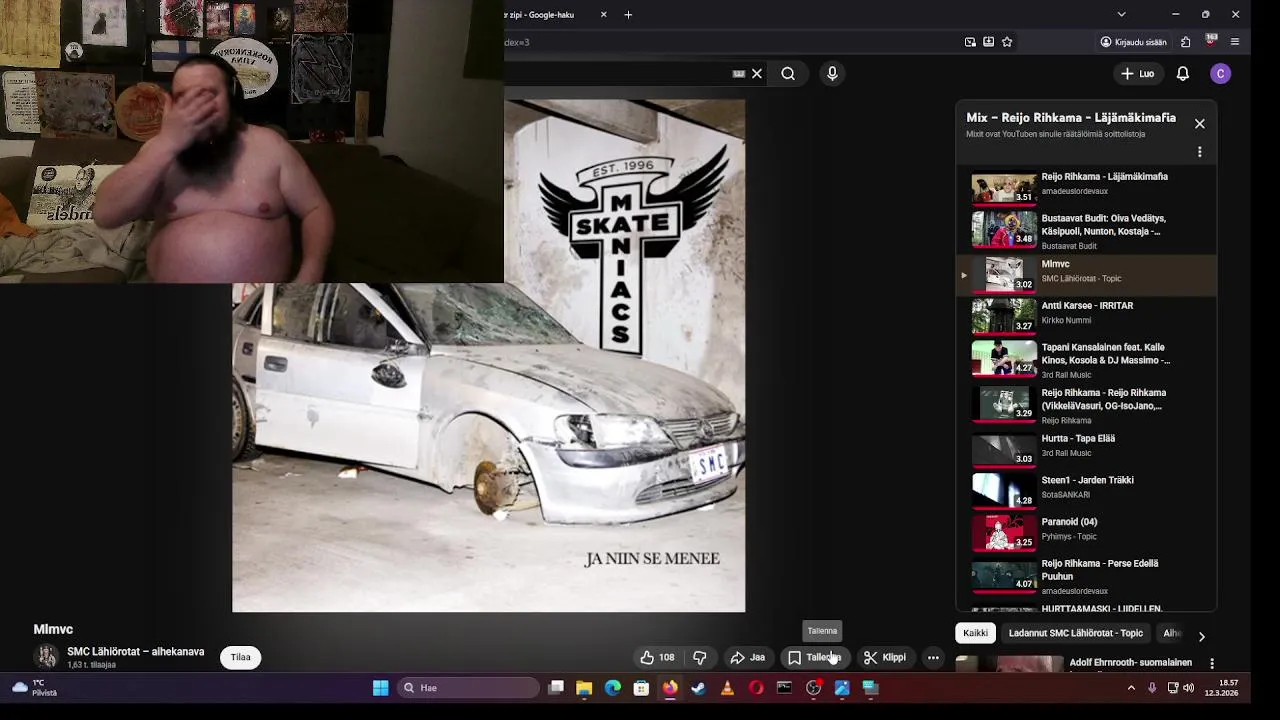Viewport: 1280px width, 720px height.
Task: Open YouTube notifications bell
Action: click(x=1183, y=73)
